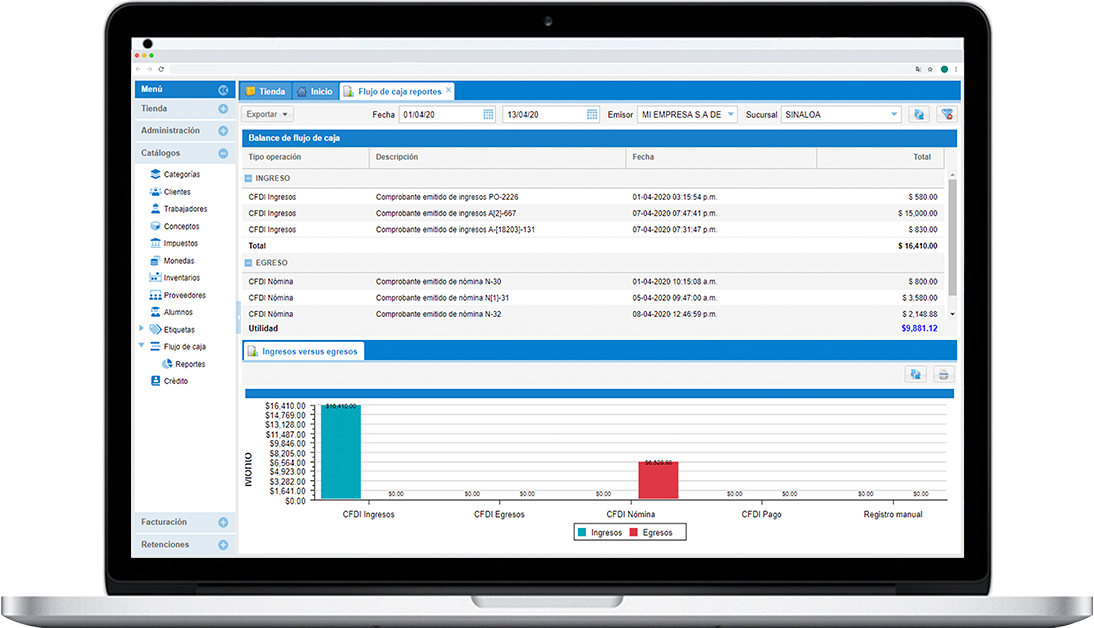Collapse the EGRESO group rows
1094x628 pixels.
click(x=249, y=263)
